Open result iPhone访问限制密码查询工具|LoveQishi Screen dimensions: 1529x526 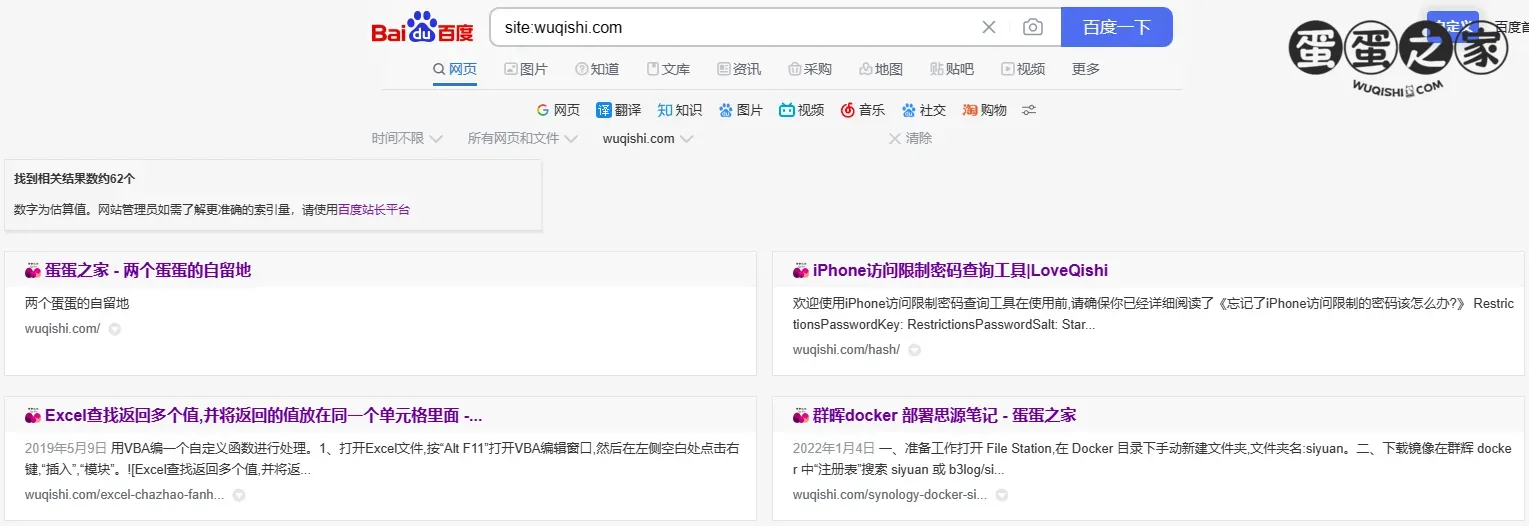pos(960,270)
